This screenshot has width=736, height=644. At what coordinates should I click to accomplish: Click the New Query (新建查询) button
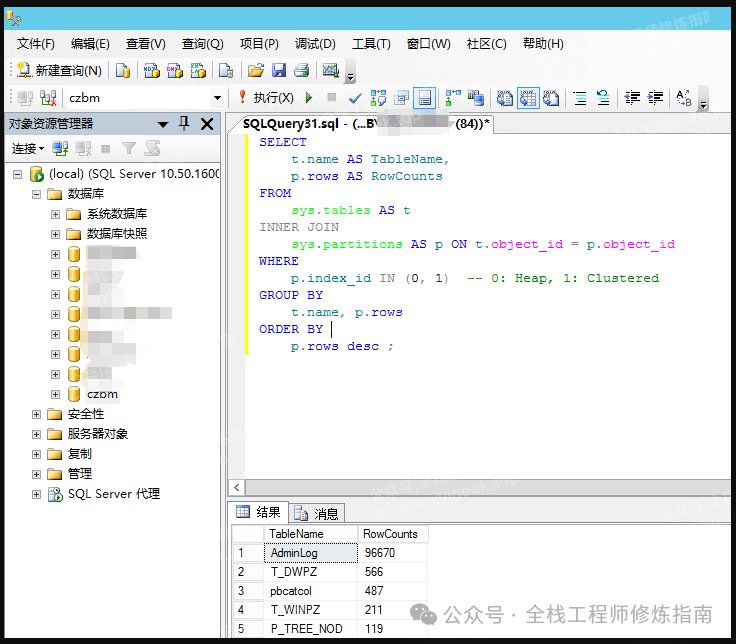[58, 71]
